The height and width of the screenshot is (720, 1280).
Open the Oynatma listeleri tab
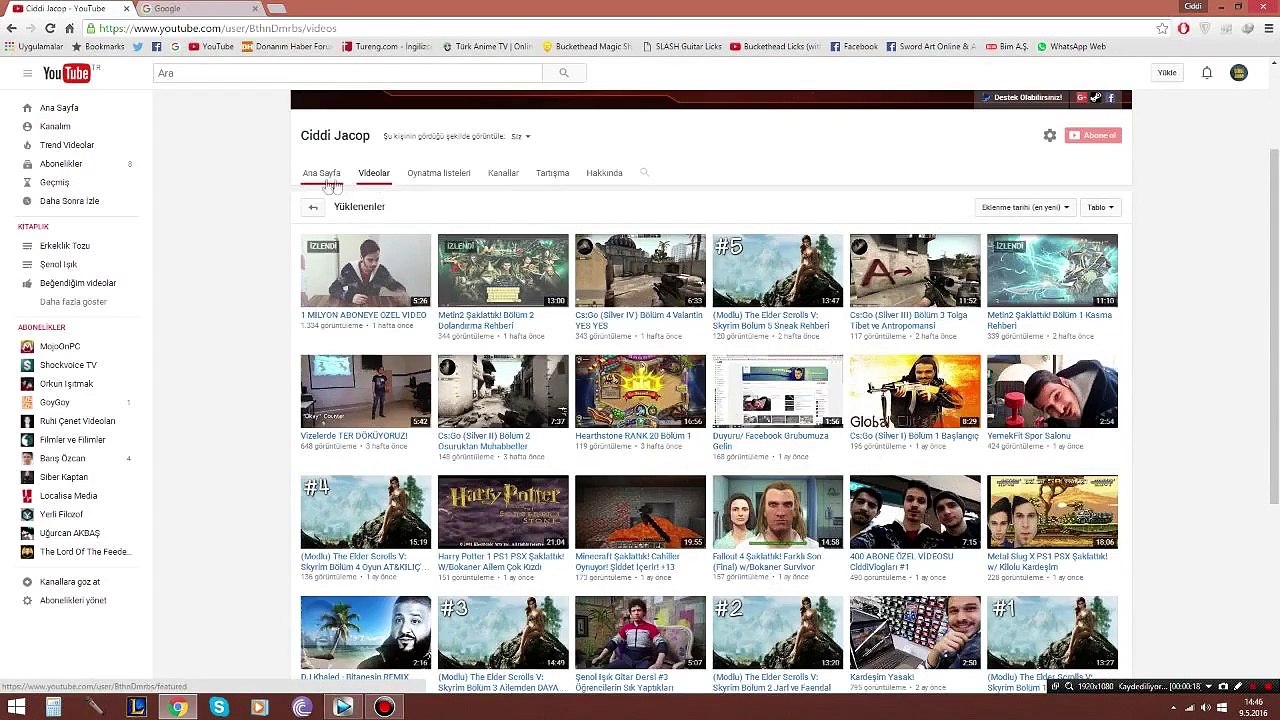439,173
